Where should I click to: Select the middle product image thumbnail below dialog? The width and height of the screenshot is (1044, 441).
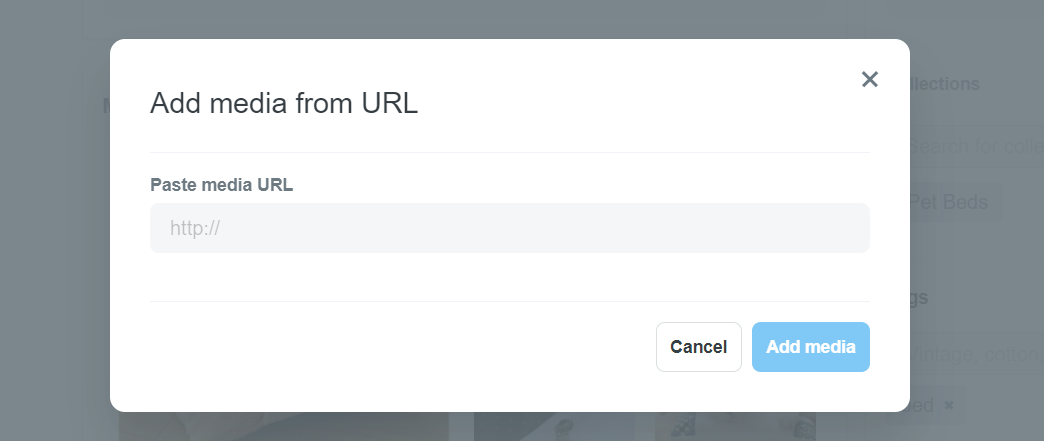pyautogui.click(x=555, y=426)
